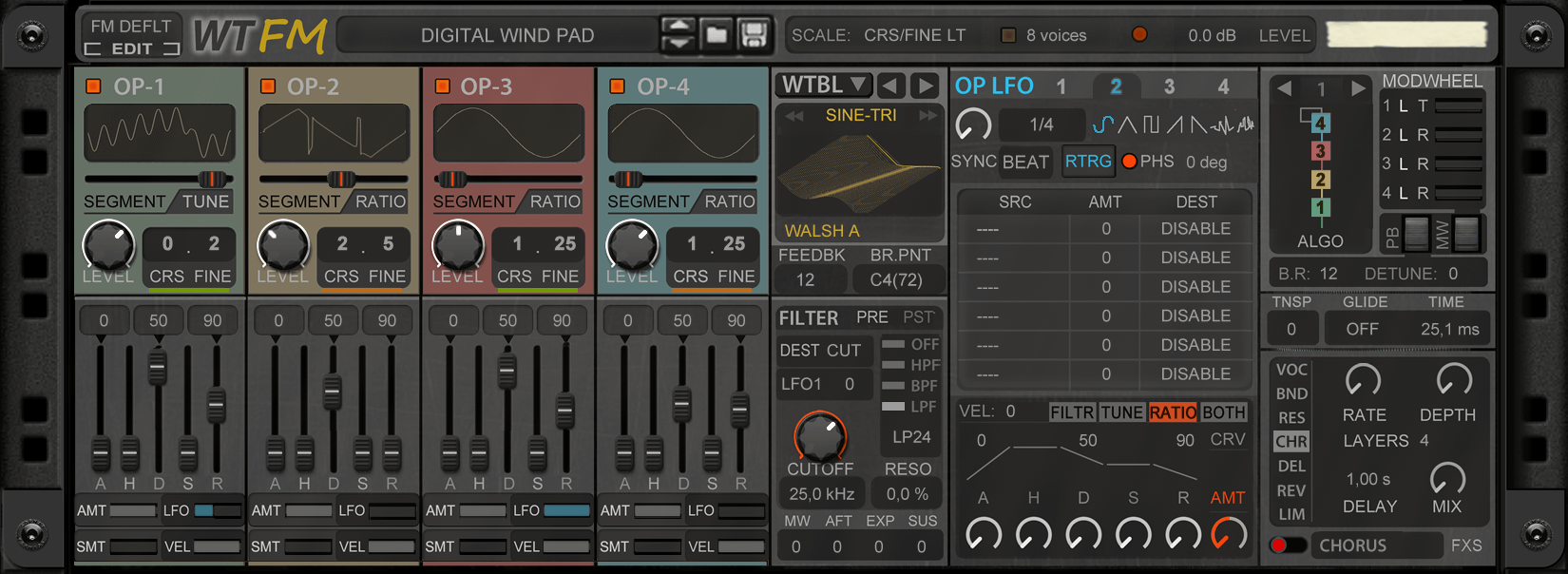Select the ramp-up saw LFO waveform
Screen dimensions: 1568x574
(1176, 124)
